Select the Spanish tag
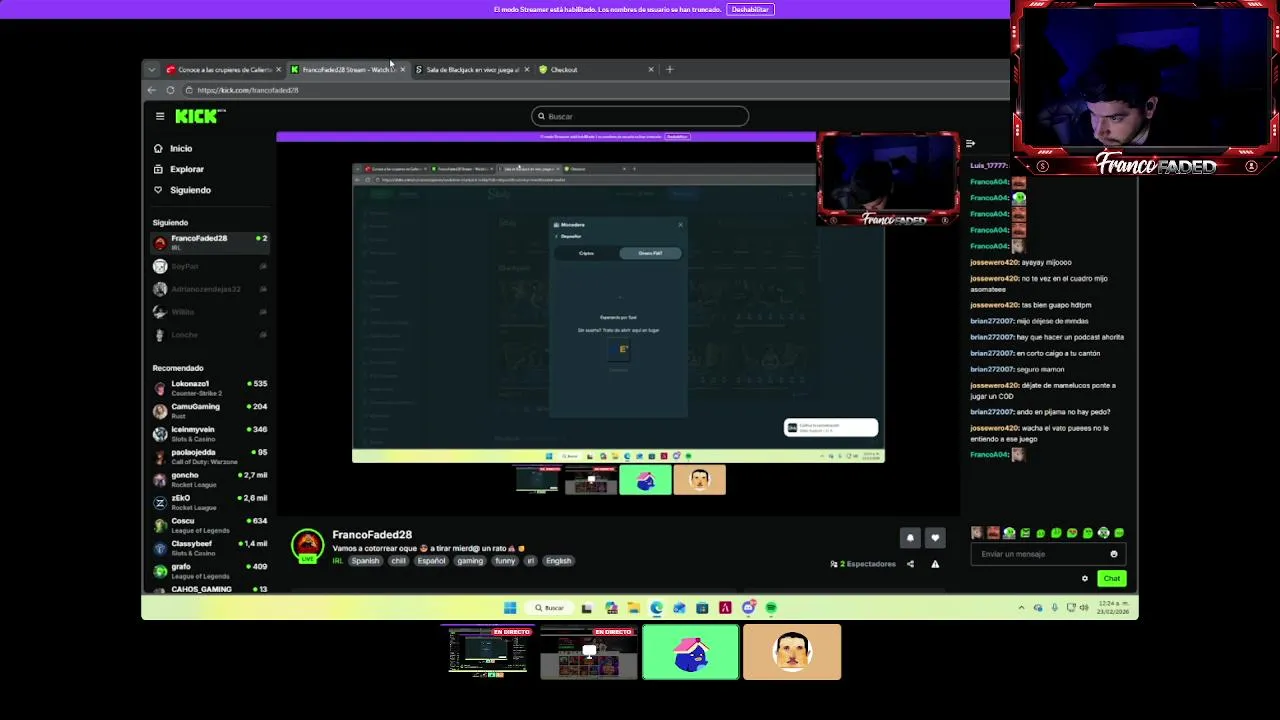The image size is (1280, 720). coord(365,561)
